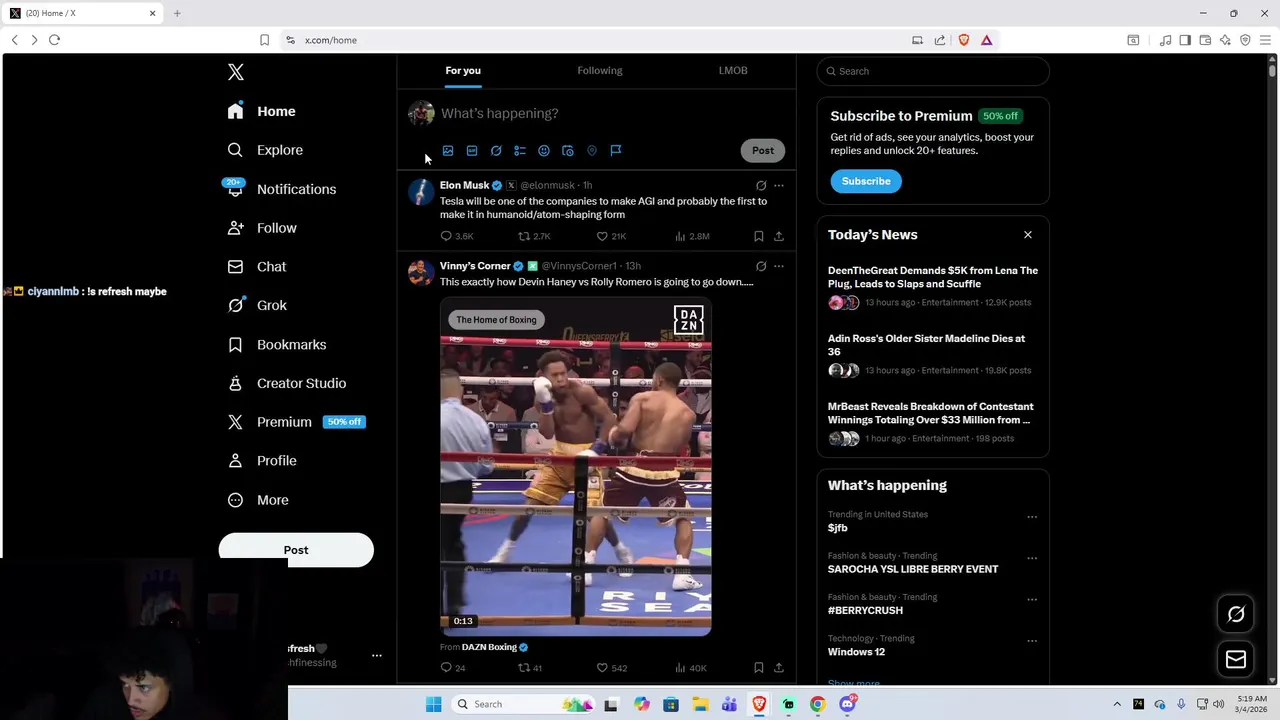Open more options for $jfb trend
Screen dimensions: 1280x720
point(1032,517)
